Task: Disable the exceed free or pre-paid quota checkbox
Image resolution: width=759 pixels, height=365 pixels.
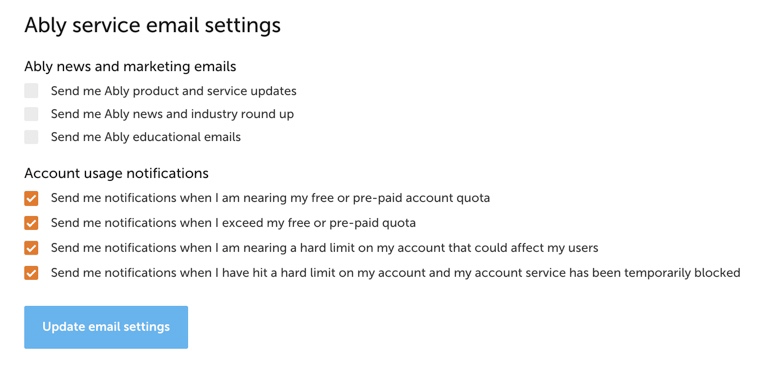Action: (x=31, y=223)
